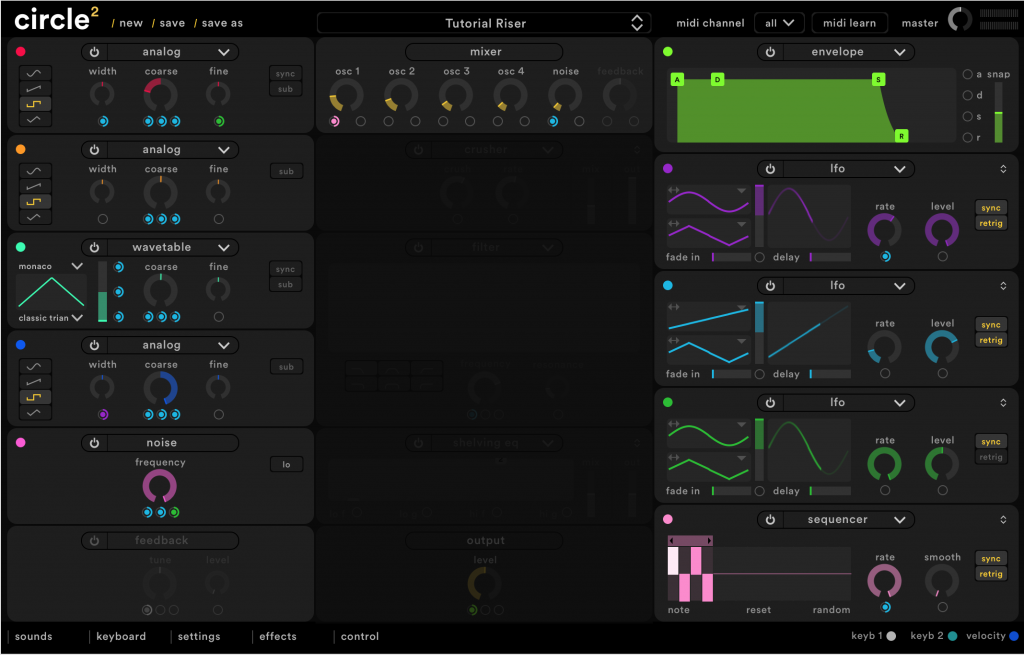This screenshot has height=655, width=1024.
Task: Open the monaco wavetable dropdown
Action: click(50, 266)
